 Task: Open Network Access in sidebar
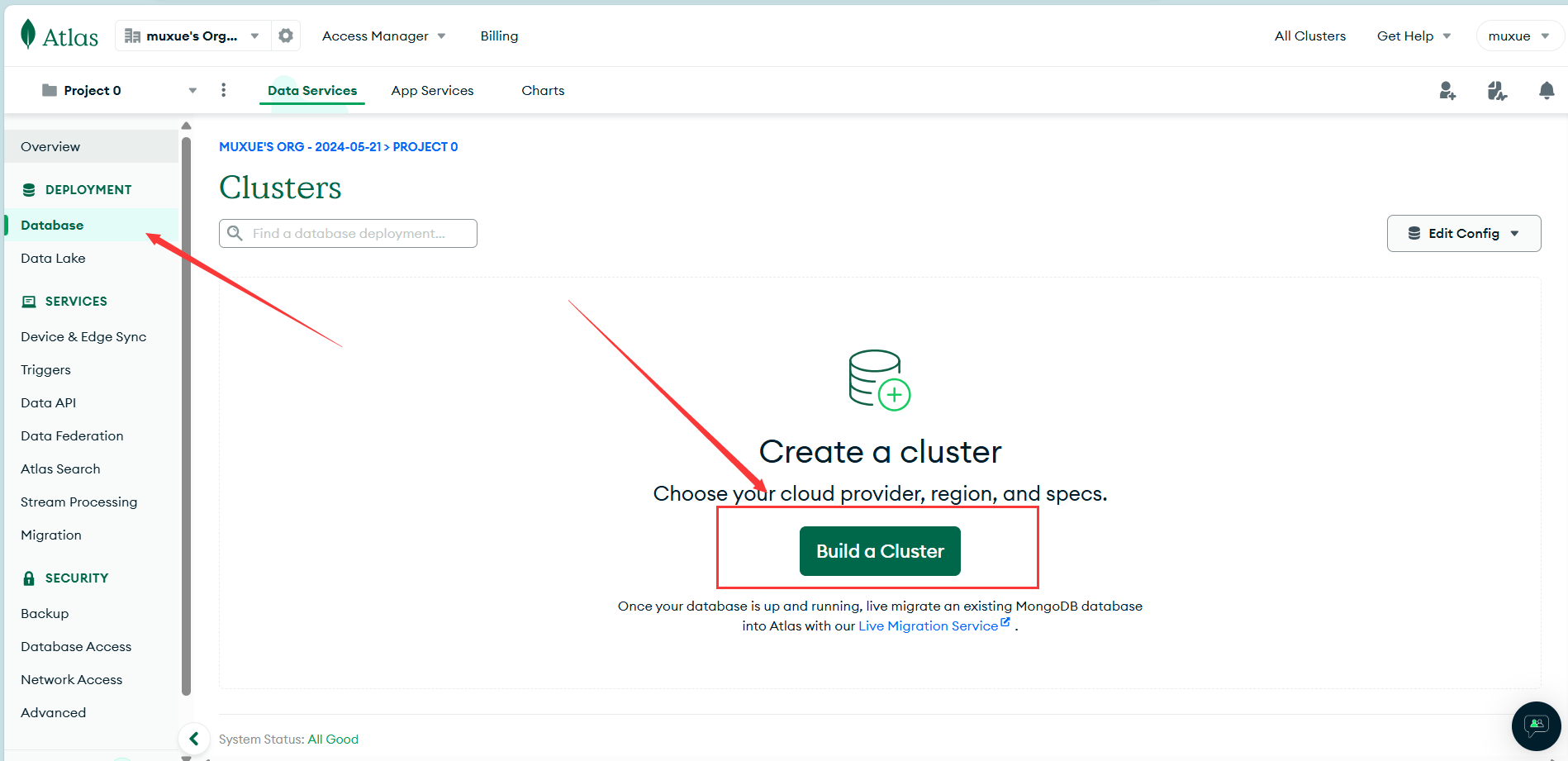pos(91,679)
